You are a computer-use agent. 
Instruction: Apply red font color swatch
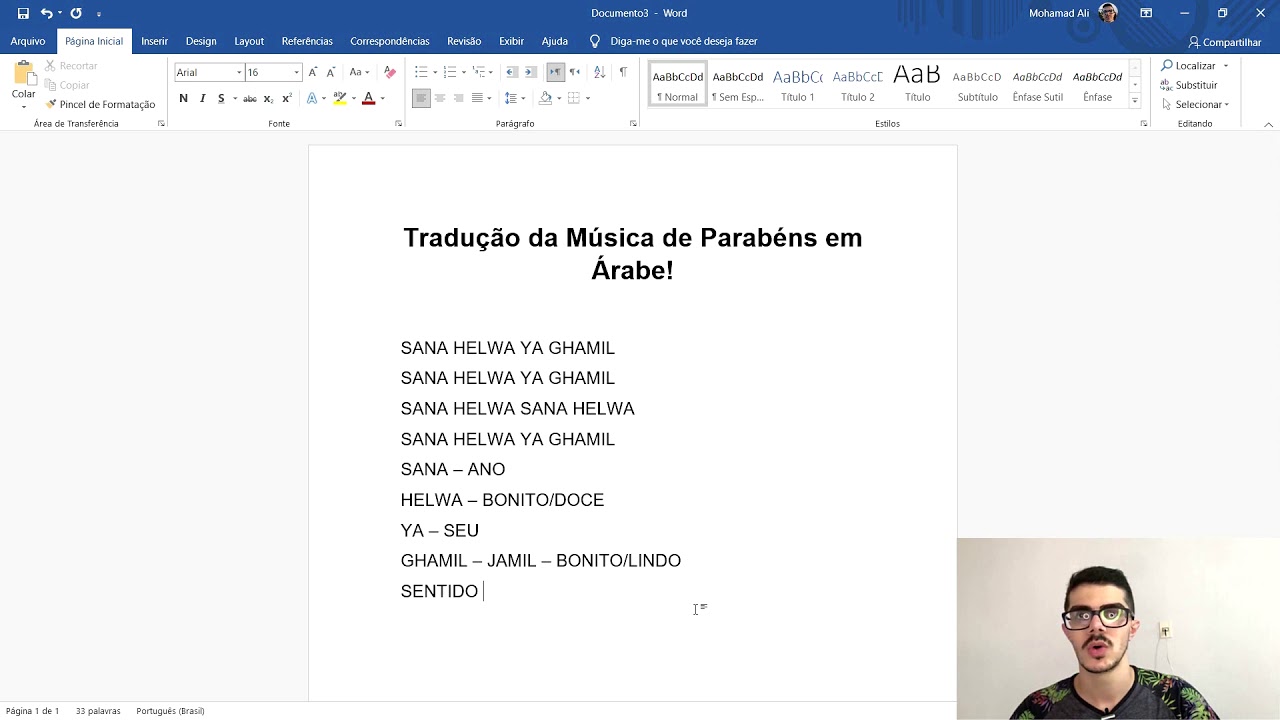[x=368, y=98]
